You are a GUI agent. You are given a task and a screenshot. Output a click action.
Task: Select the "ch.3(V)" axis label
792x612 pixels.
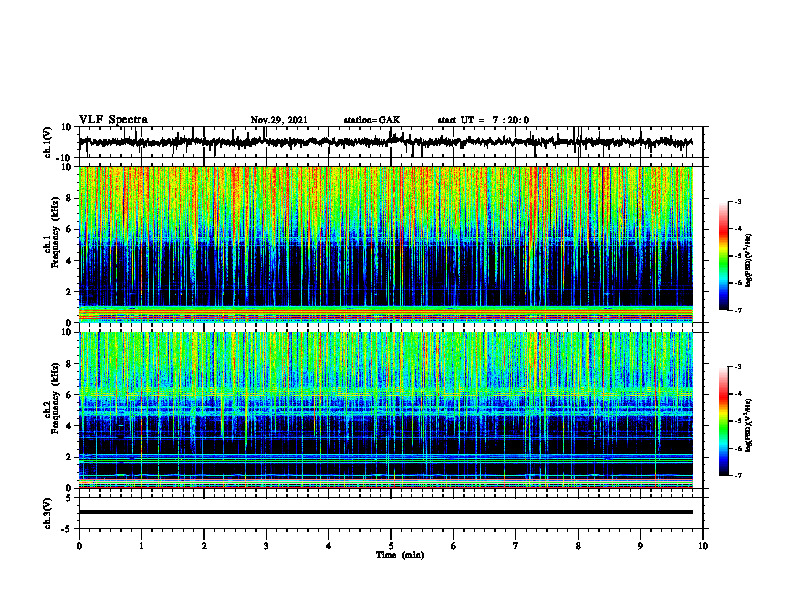[x=48, y=513]
